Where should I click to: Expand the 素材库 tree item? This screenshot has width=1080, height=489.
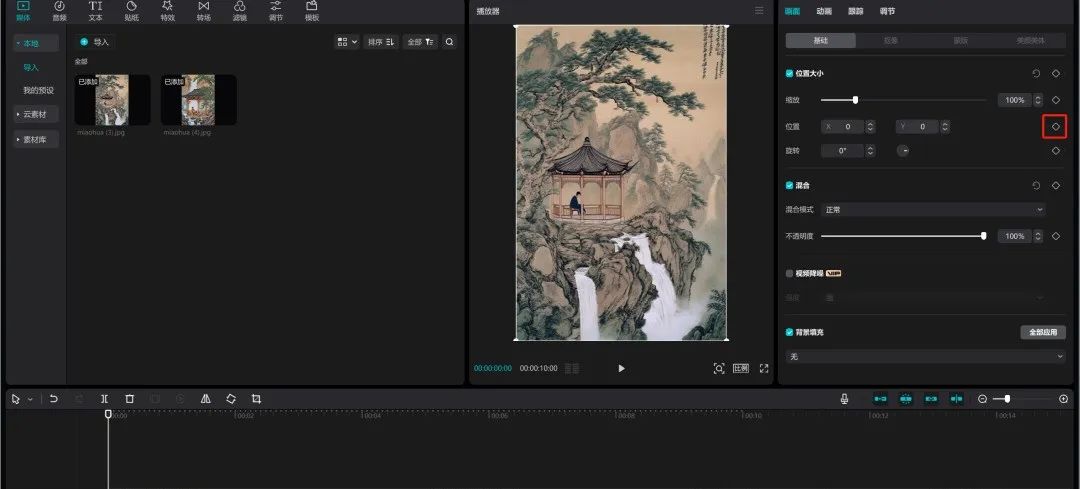[x=36, y=139]
